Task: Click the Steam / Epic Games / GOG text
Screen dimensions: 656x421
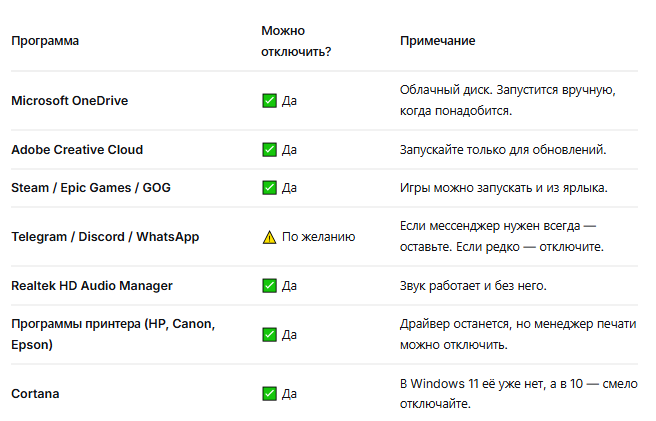Action: pyautogui.click(x=91, y=188)
